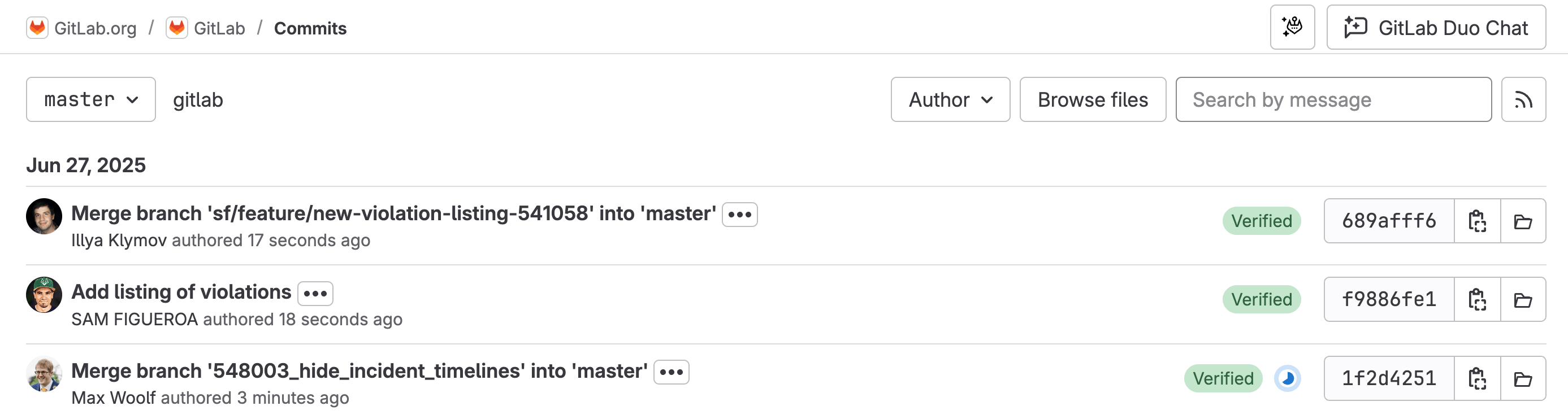
Task: Select the Commits breadcrumb item
Action: click(x=310, y=28)
